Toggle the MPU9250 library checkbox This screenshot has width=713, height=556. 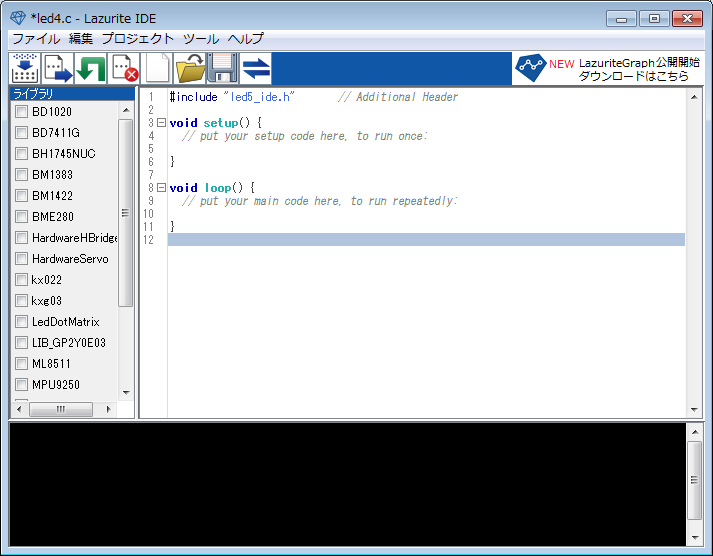(21, 384)
